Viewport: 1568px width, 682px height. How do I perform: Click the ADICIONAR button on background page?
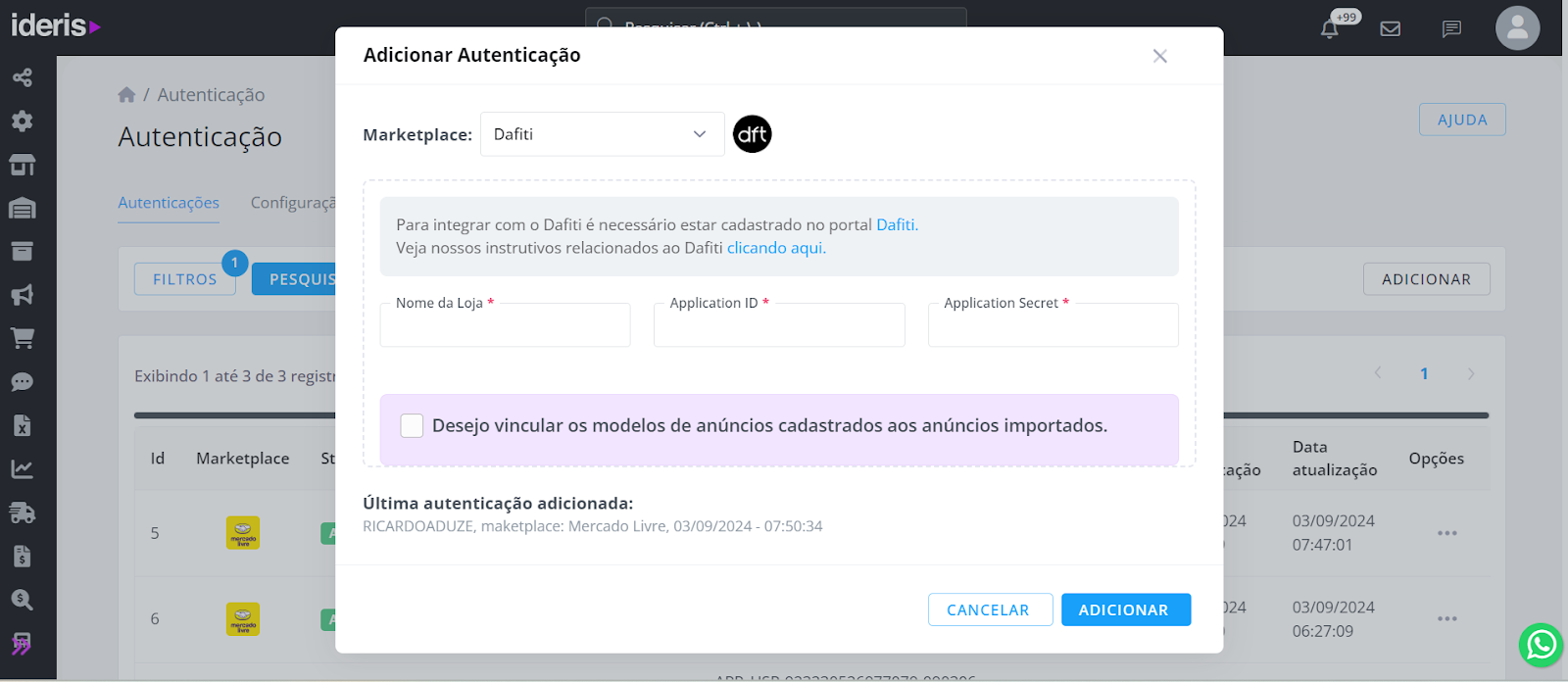point(1426,279)
